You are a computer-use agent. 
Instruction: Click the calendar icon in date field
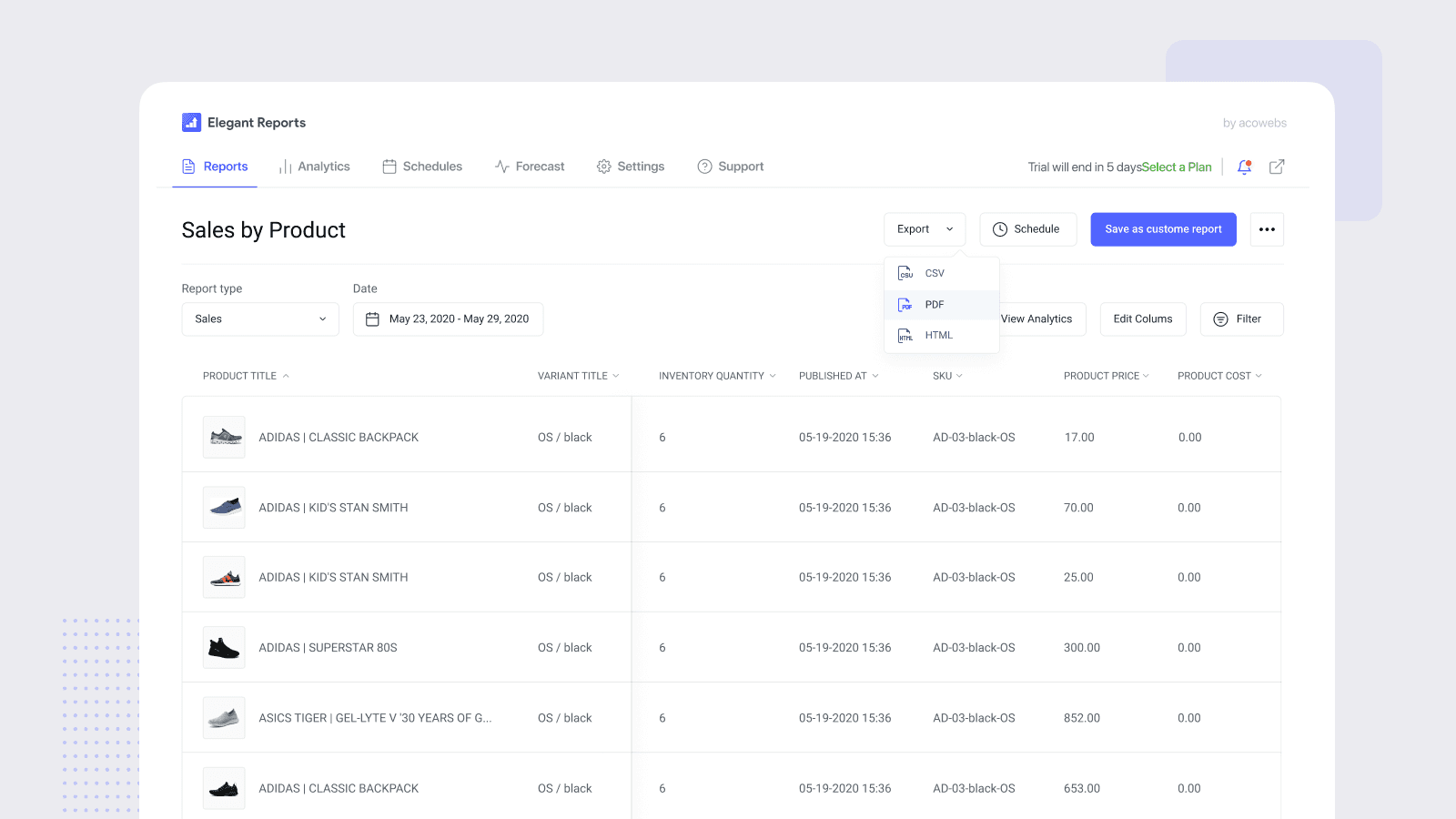pyautogui.click(x=372, y=319)
